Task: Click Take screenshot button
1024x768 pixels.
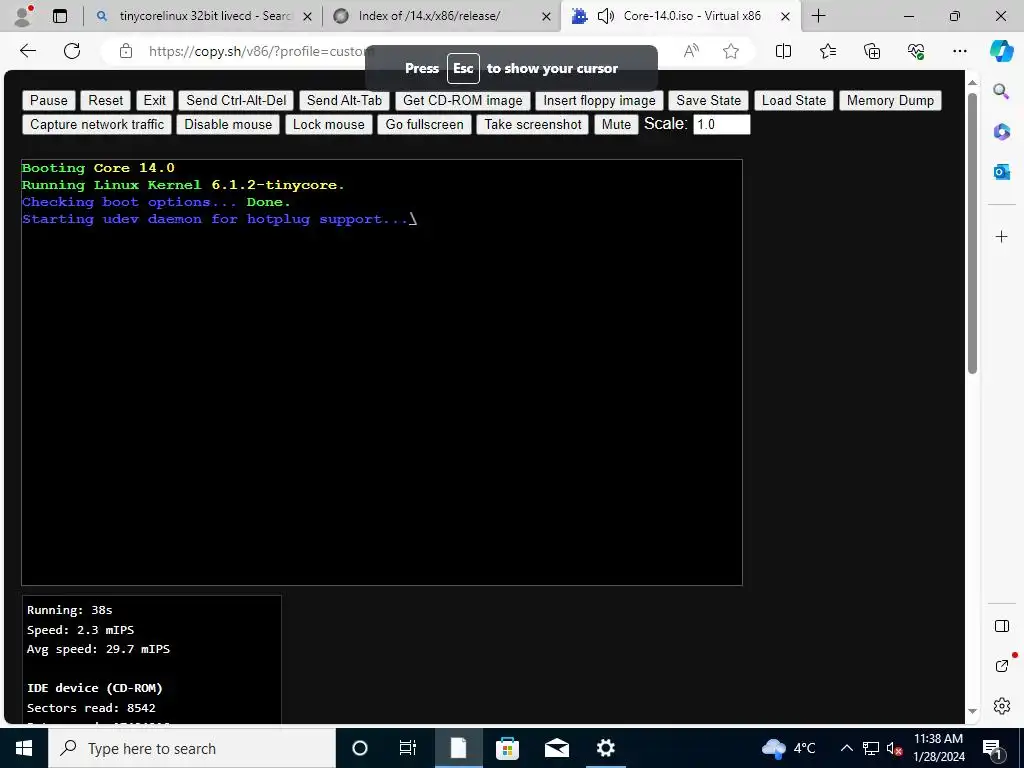Action: (x=533, y=125)
